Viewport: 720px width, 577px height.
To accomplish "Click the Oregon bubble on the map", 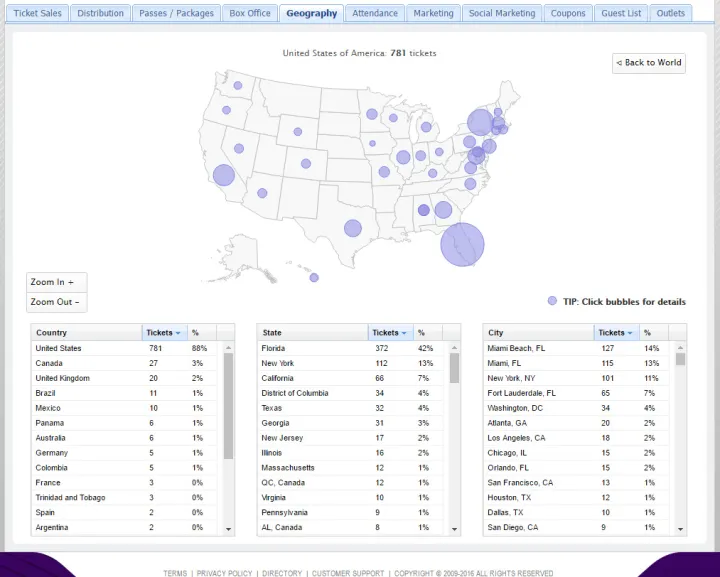I will click(x=226, y=110).
